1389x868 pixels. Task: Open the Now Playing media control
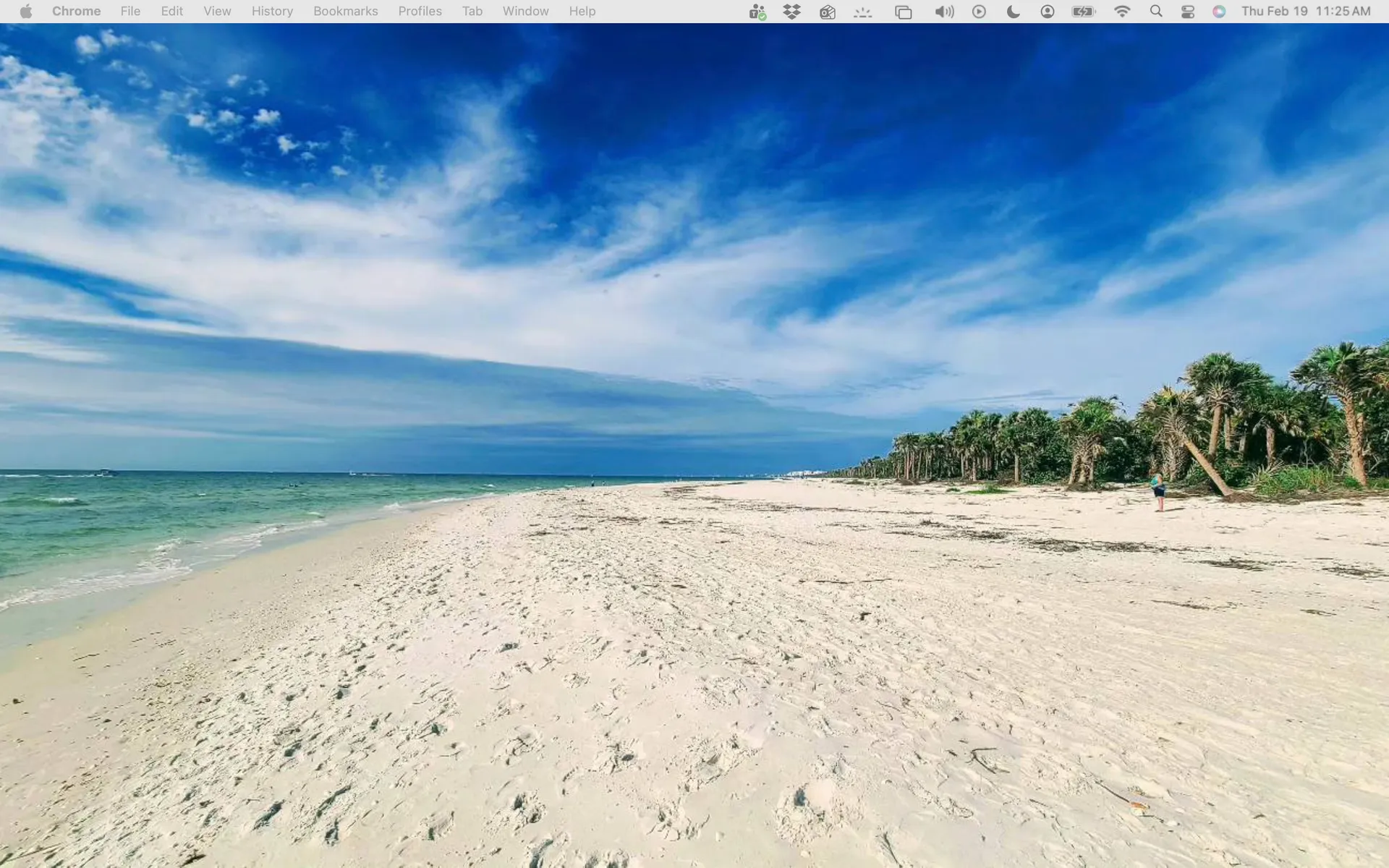[x=979, y=12]
